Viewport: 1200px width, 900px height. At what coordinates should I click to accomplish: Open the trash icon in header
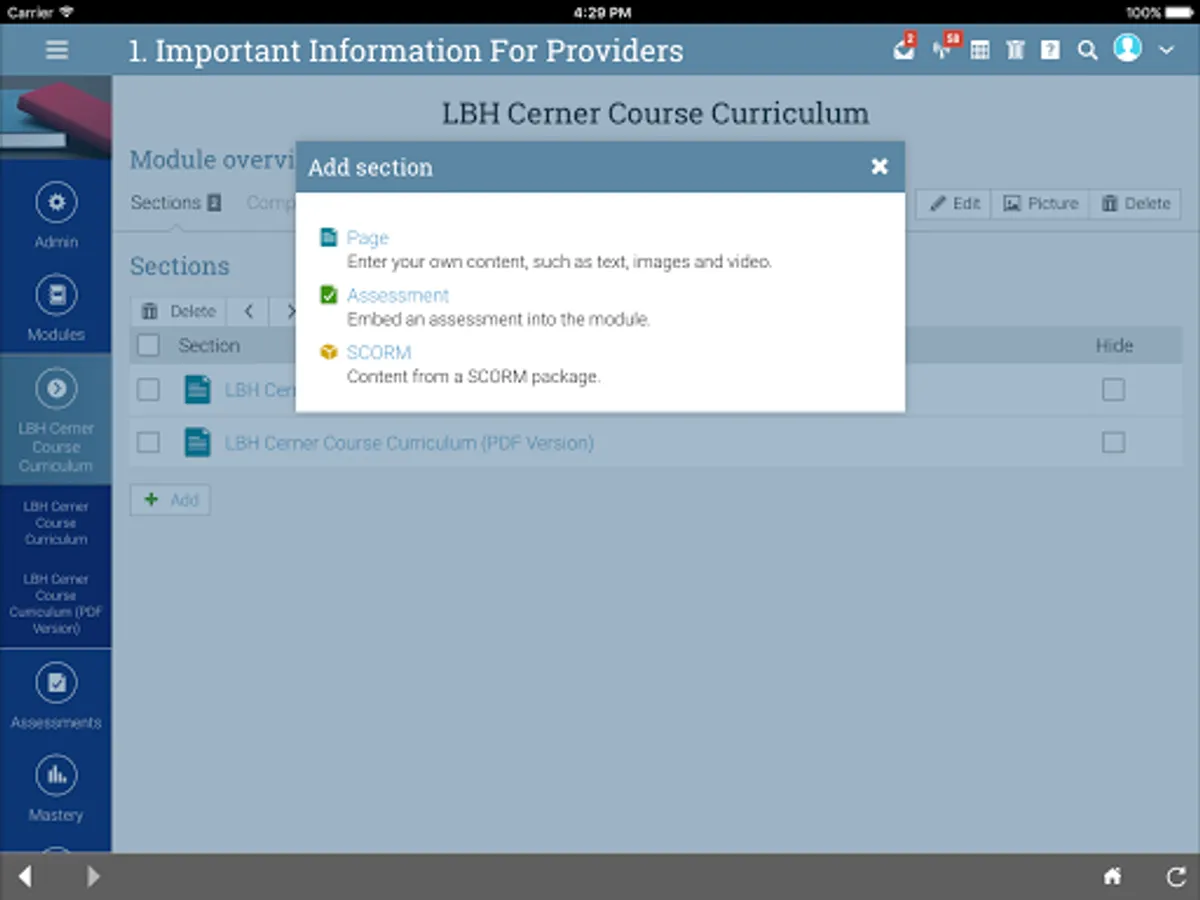click(x=1015, y=50)
